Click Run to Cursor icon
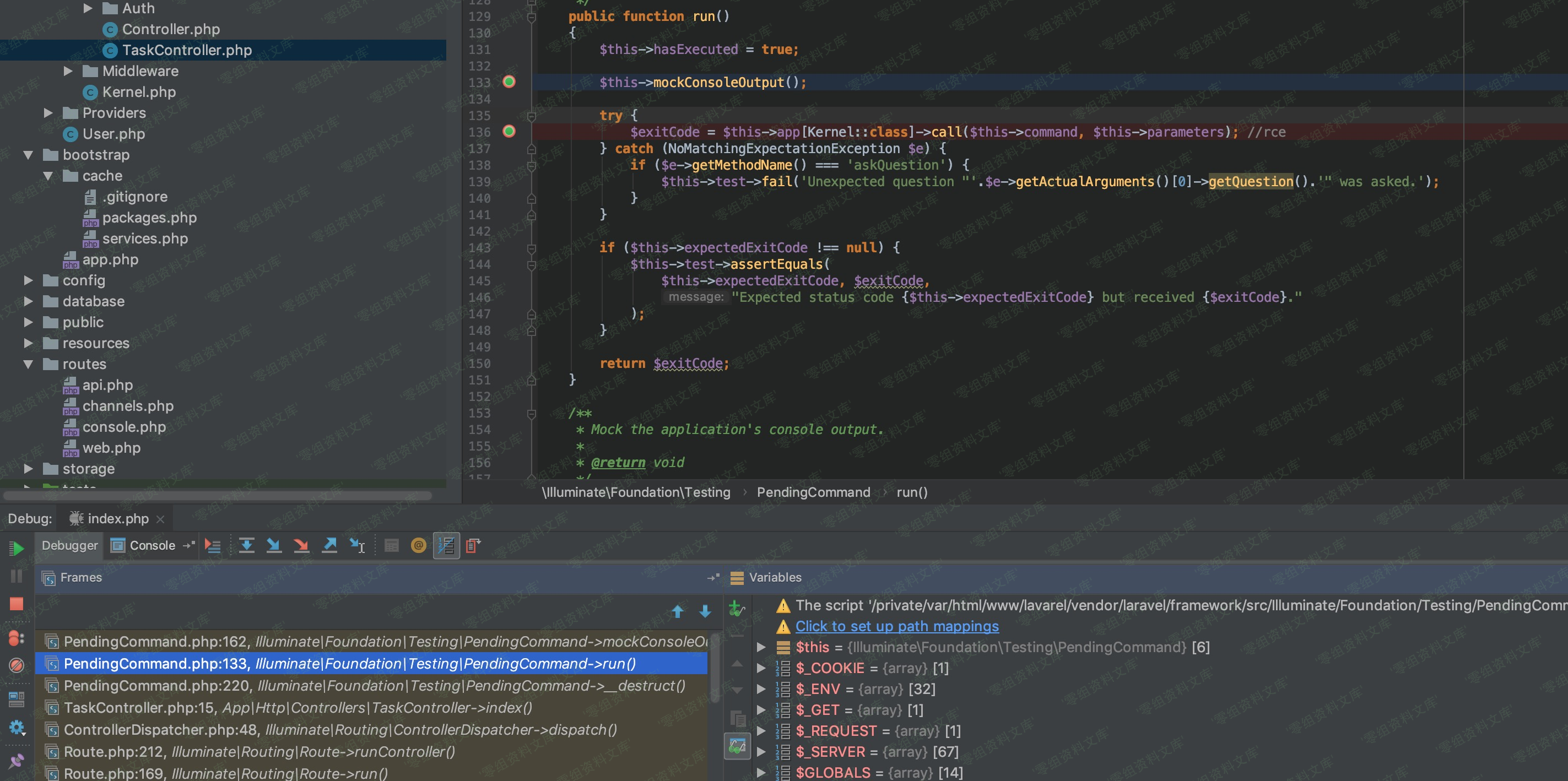 358,545
